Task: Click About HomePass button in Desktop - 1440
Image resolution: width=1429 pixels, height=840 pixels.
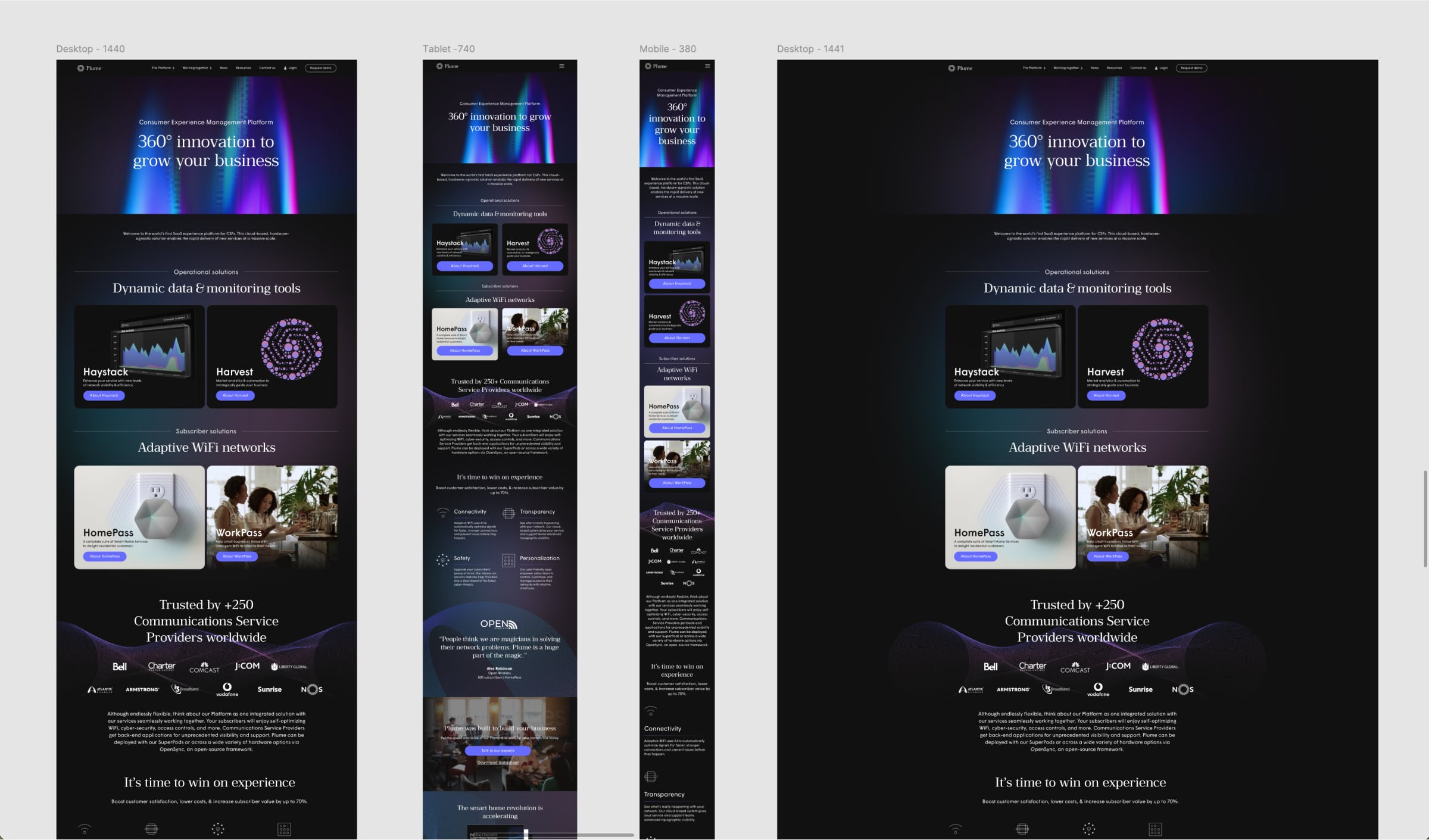Action: coord(105,556)
